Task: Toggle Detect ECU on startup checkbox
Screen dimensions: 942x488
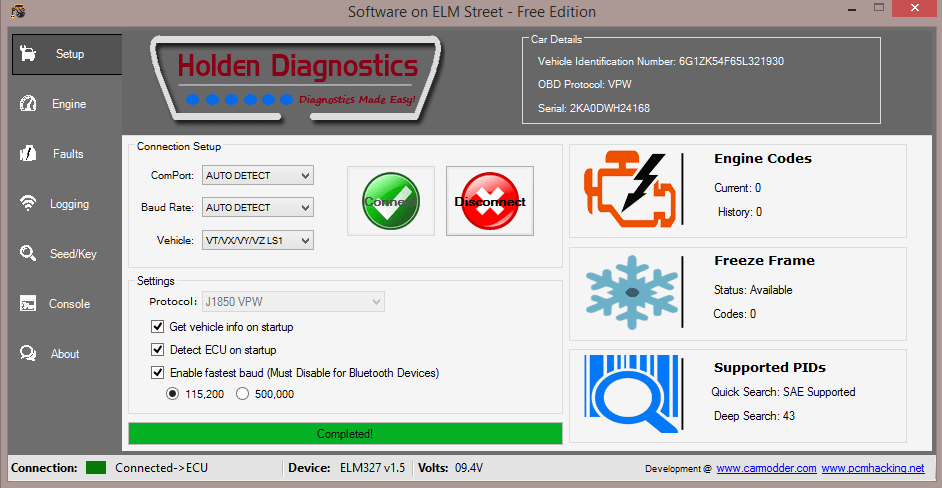Action: 158,350
